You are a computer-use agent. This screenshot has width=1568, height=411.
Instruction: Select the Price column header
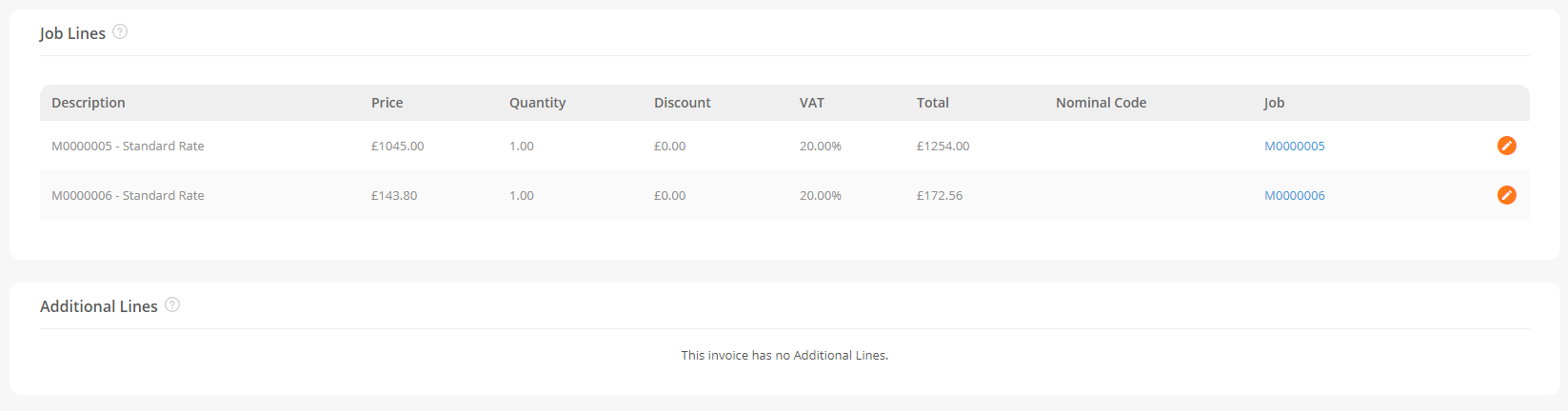pyautogui.click(x=387, y=103)
